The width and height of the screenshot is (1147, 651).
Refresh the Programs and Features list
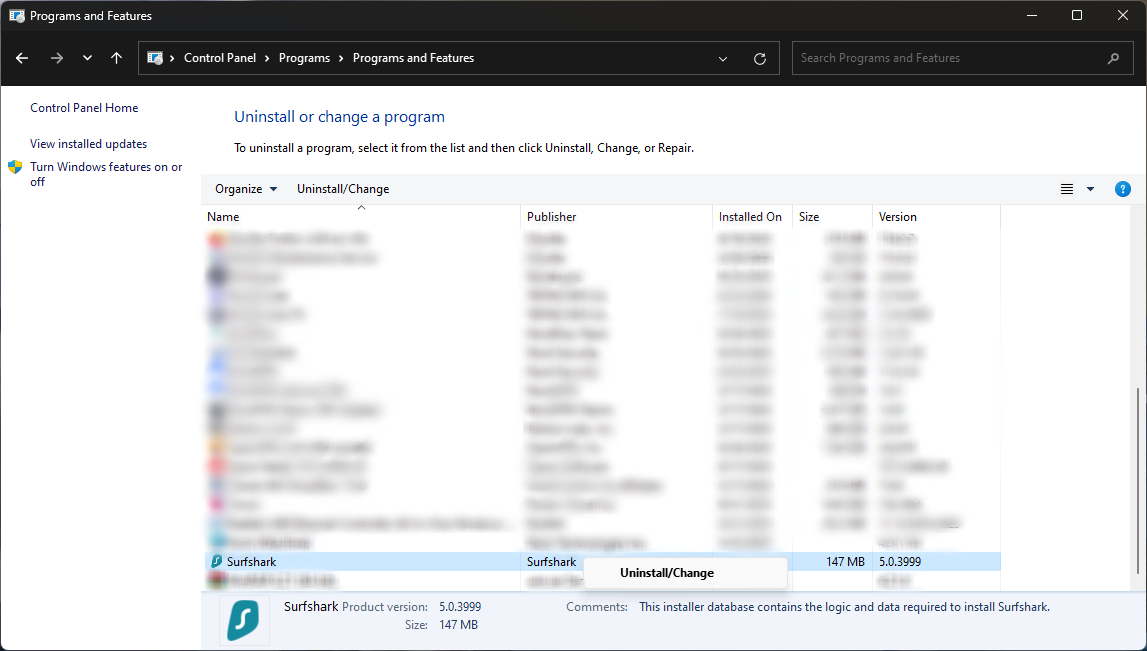pyautogui.click(x=760, y=58)
